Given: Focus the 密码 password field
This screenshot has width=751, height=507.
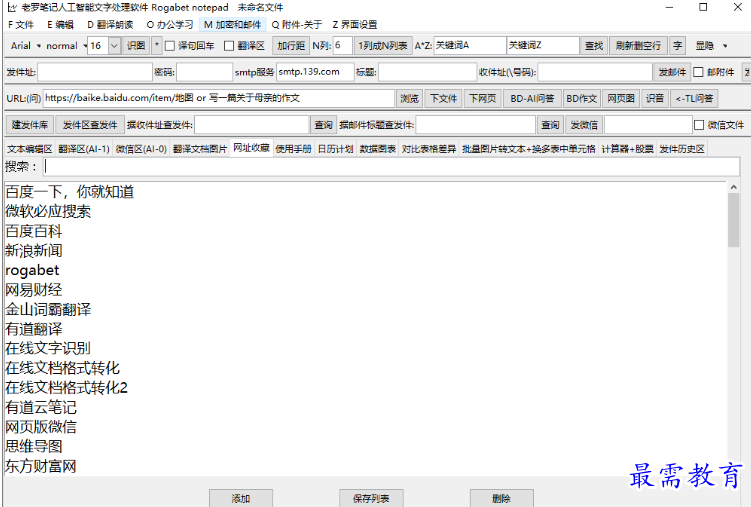Looking at the screenshot, I should click(x=205, y=72).
